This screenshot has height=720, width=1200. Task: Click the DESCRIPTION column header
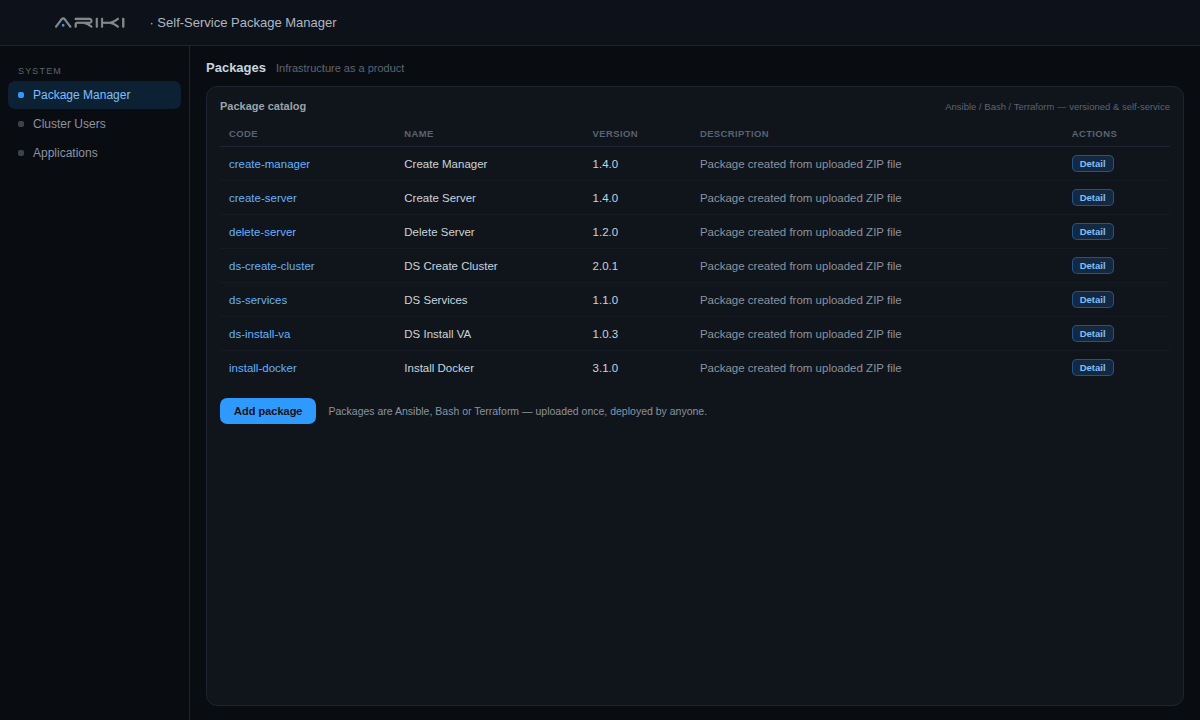click(x=734, y=134)
